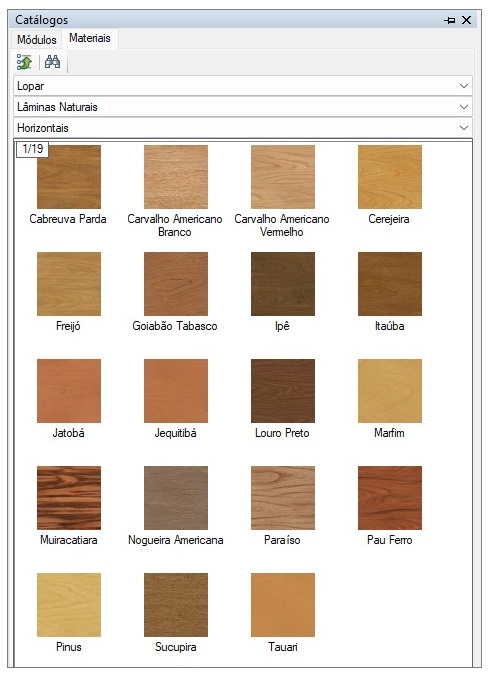Close the Catálogos panel
The height and width of the screenshot is (674, 490).
tap(466, 20)
